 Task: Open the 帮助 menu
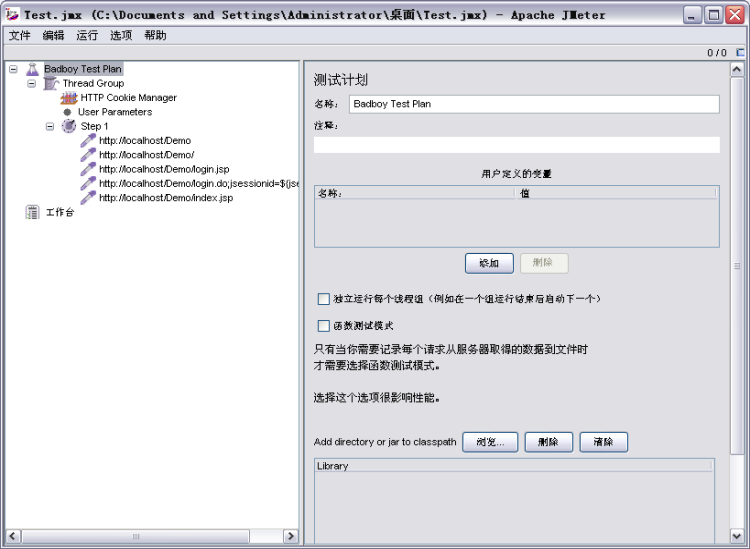pyautogui.click(x=155, y=35)
